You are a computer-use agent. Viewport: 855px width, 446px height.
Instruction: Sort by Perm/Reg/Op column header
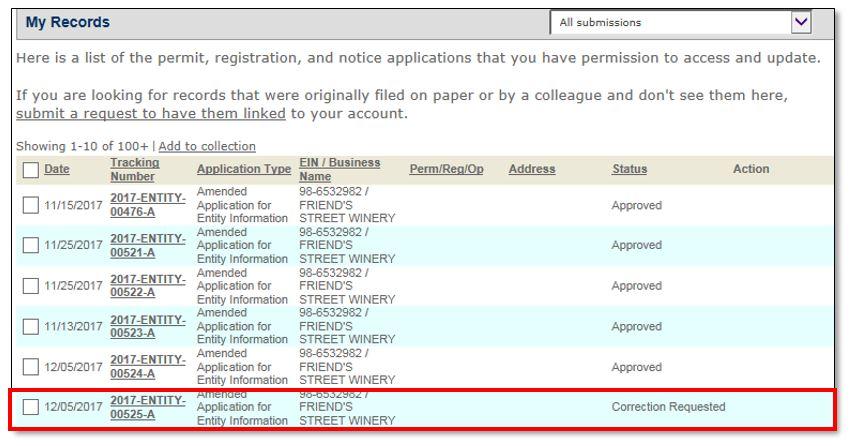[446, 170]
